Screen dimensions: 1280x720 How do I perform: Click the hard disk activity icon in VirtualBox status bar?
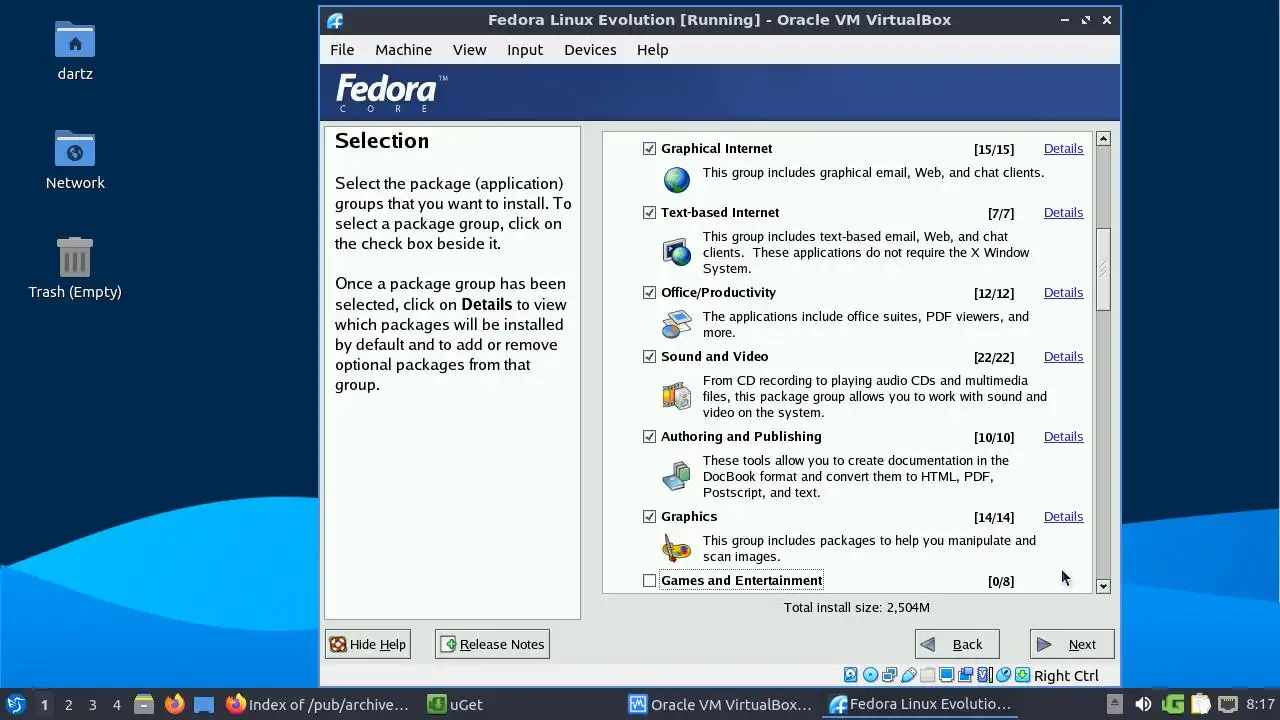[851, 675]
